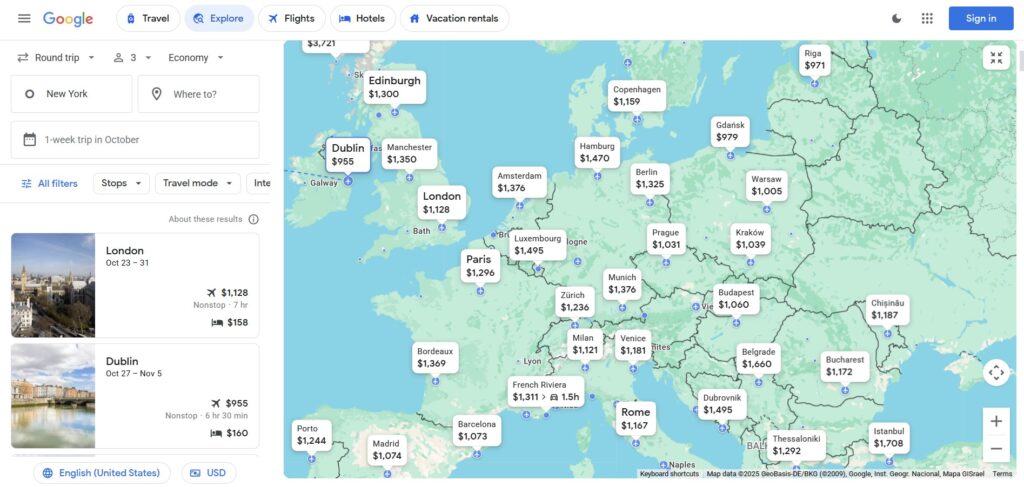Screen dimensions: 1024x487
Task: Open the Dublin photo thumbnail
Action: tap(53, 396)
